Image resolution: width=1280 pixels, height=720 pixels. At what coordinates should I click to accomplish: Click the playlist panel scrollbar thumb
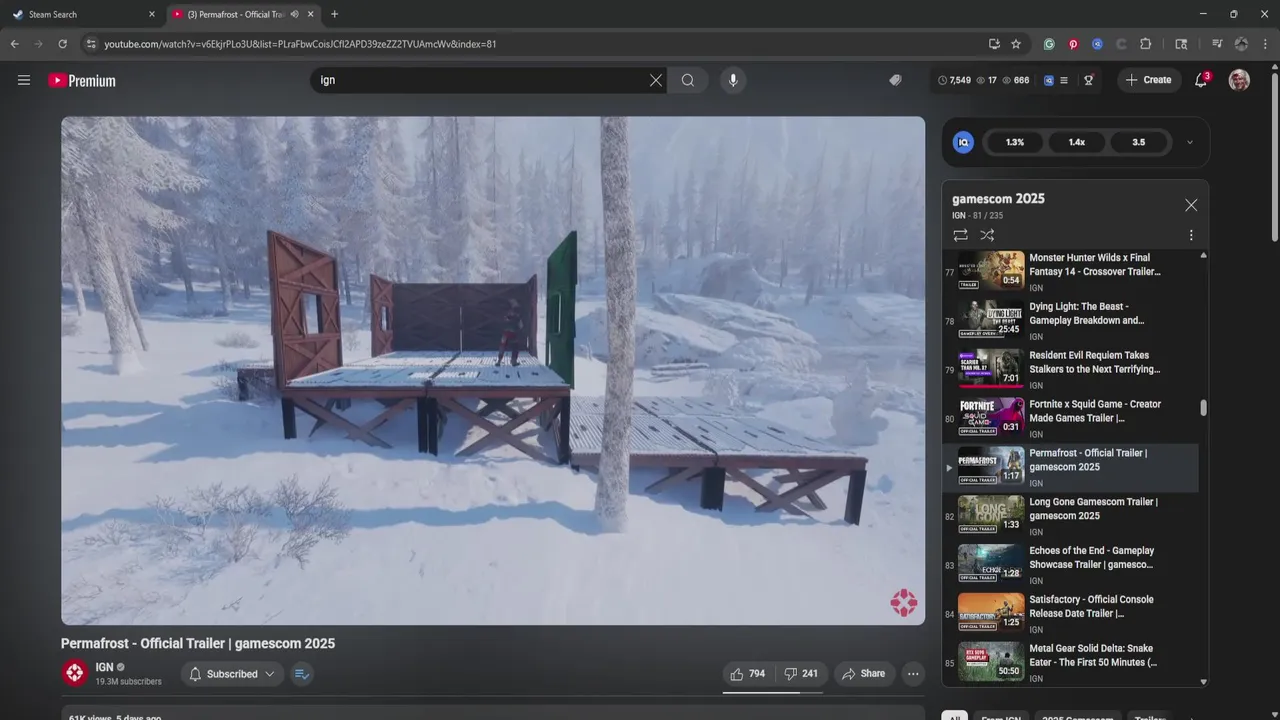pos(1203,407)
